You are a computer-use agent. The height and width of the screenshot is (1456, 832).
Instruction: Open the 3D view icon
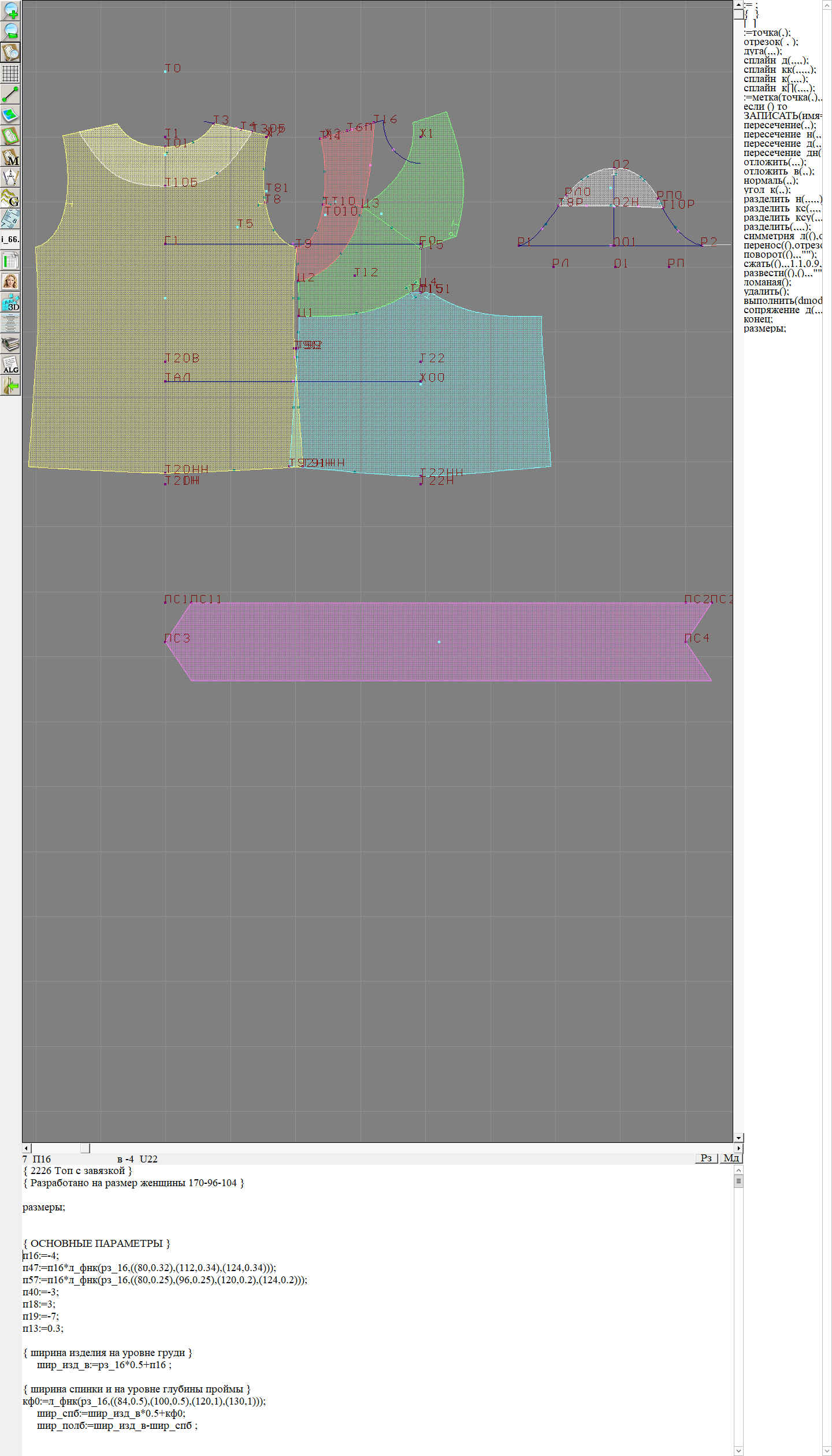click(10, 302)
